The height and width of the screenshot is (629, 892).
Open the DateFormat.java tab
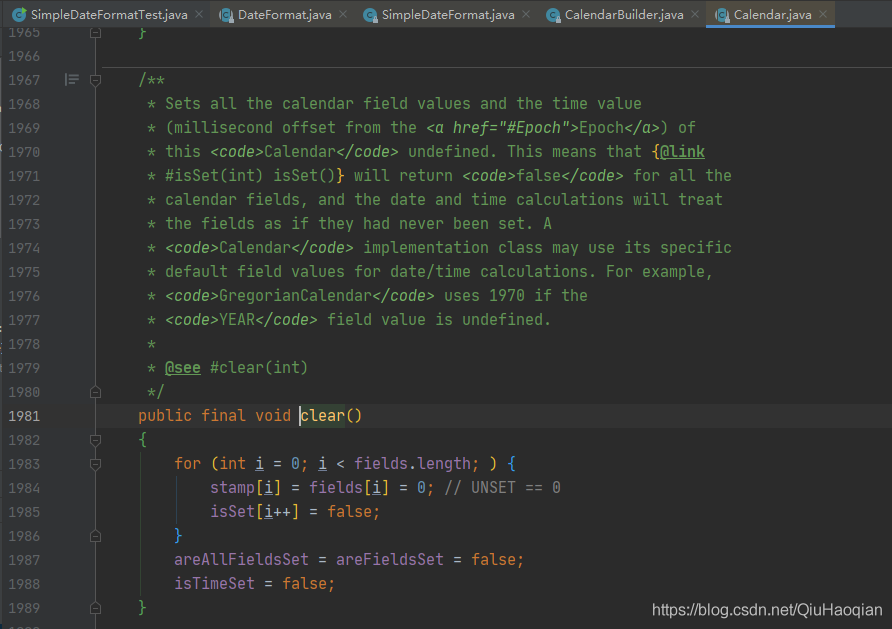[284, 15]
